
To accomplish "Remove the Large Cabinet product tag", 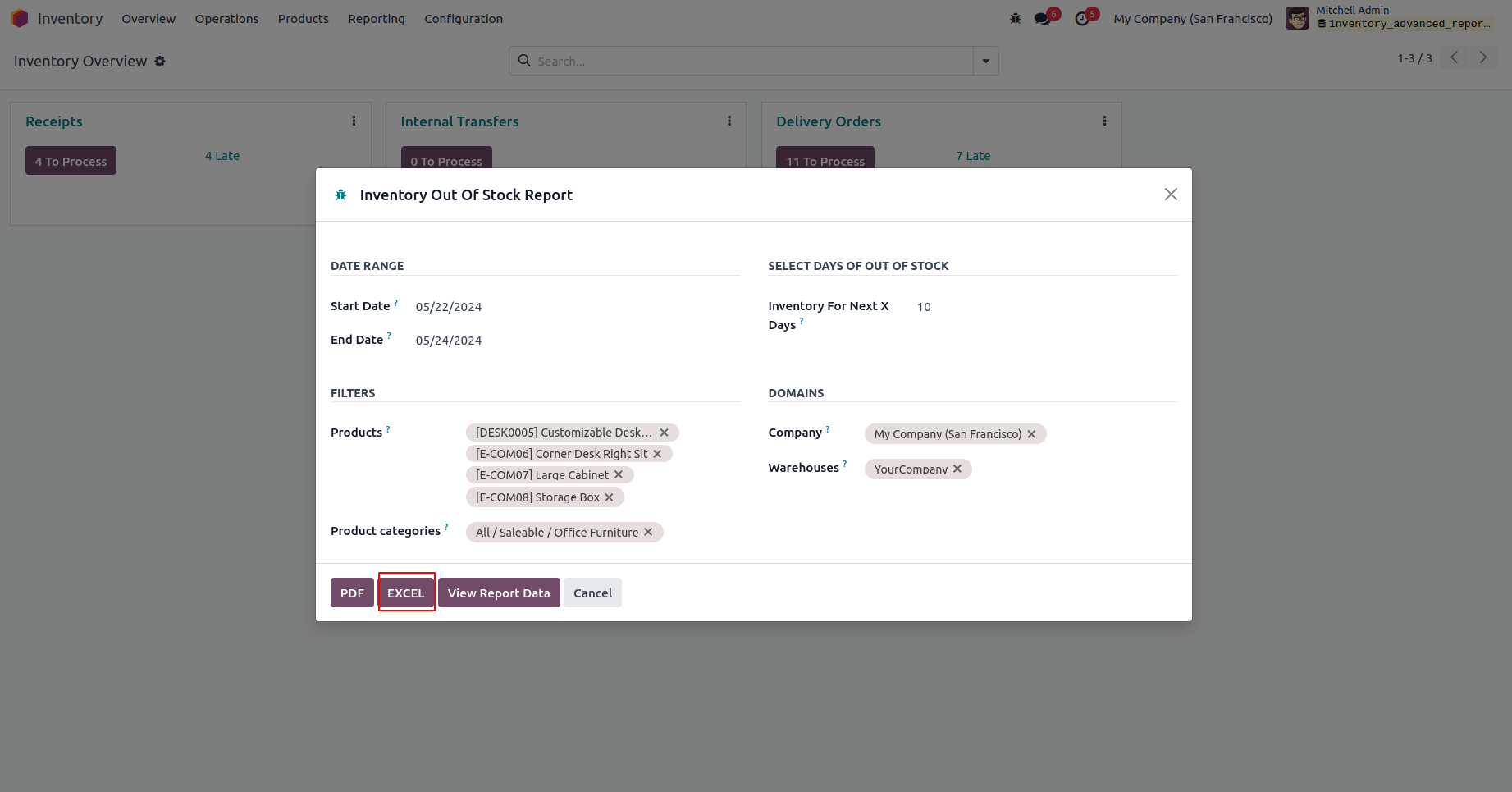I will (619, 475).
